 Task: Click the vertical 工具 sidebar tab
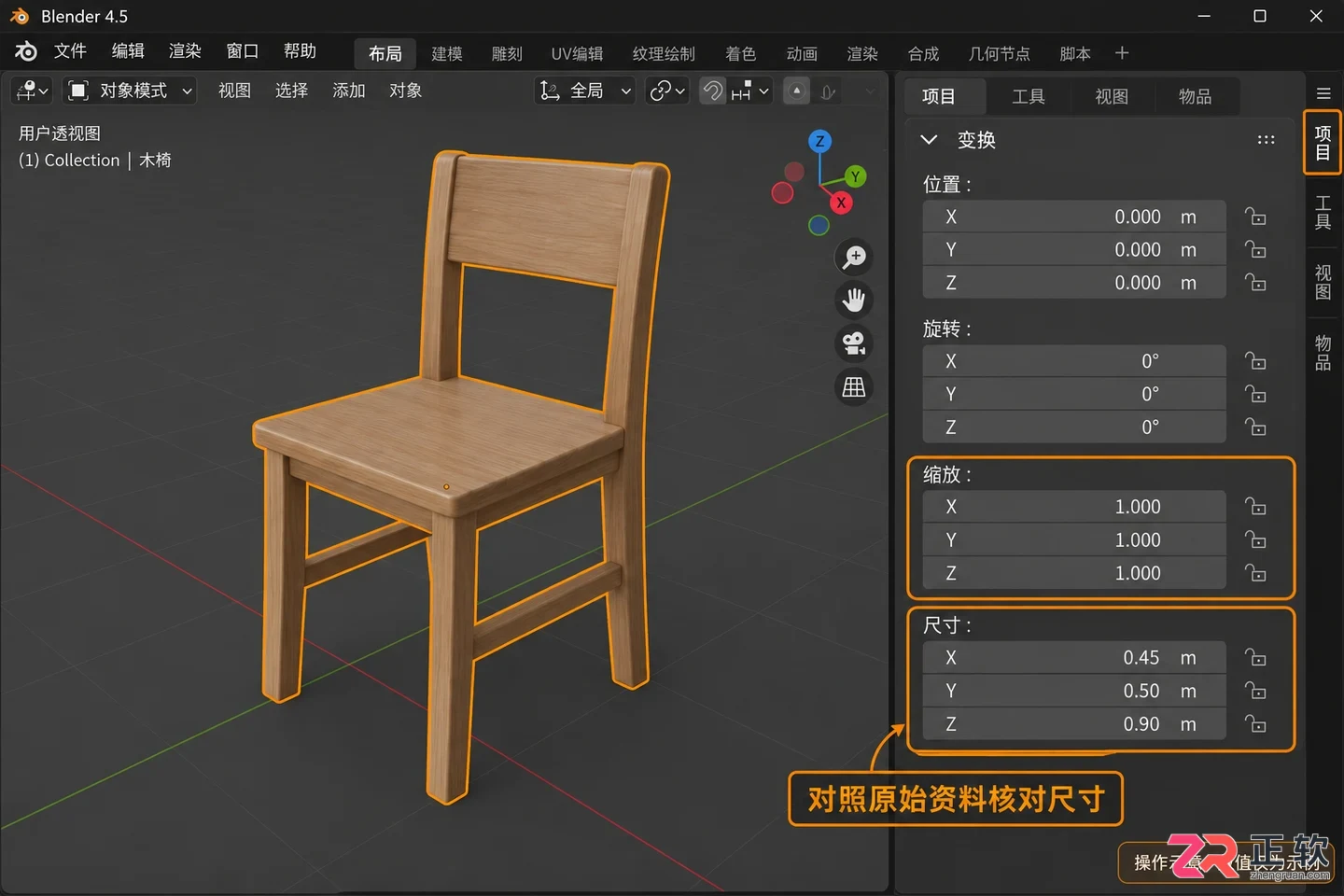tap(1323, 213)
